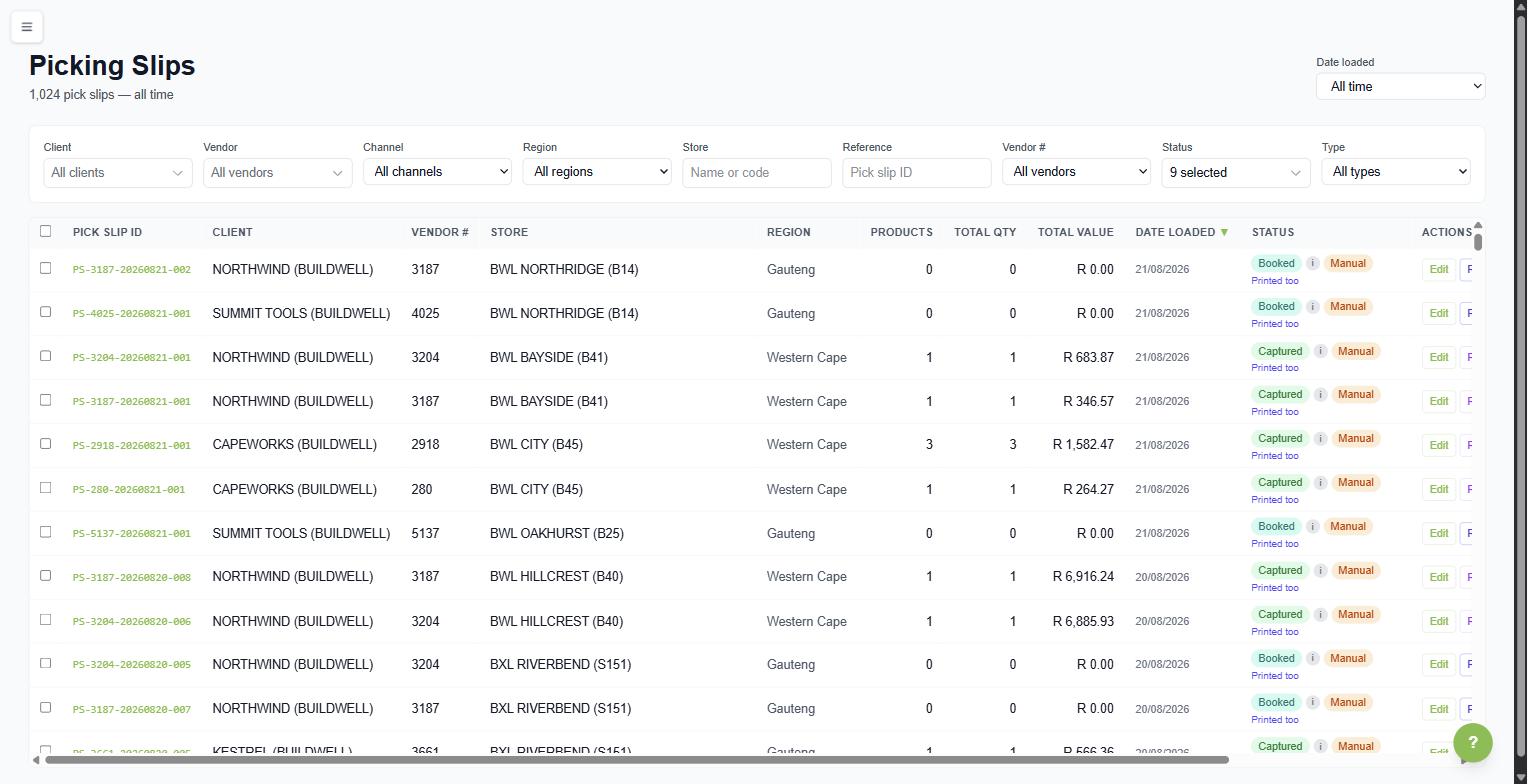Open the Vendor # dropdown

click(1076, 172)
